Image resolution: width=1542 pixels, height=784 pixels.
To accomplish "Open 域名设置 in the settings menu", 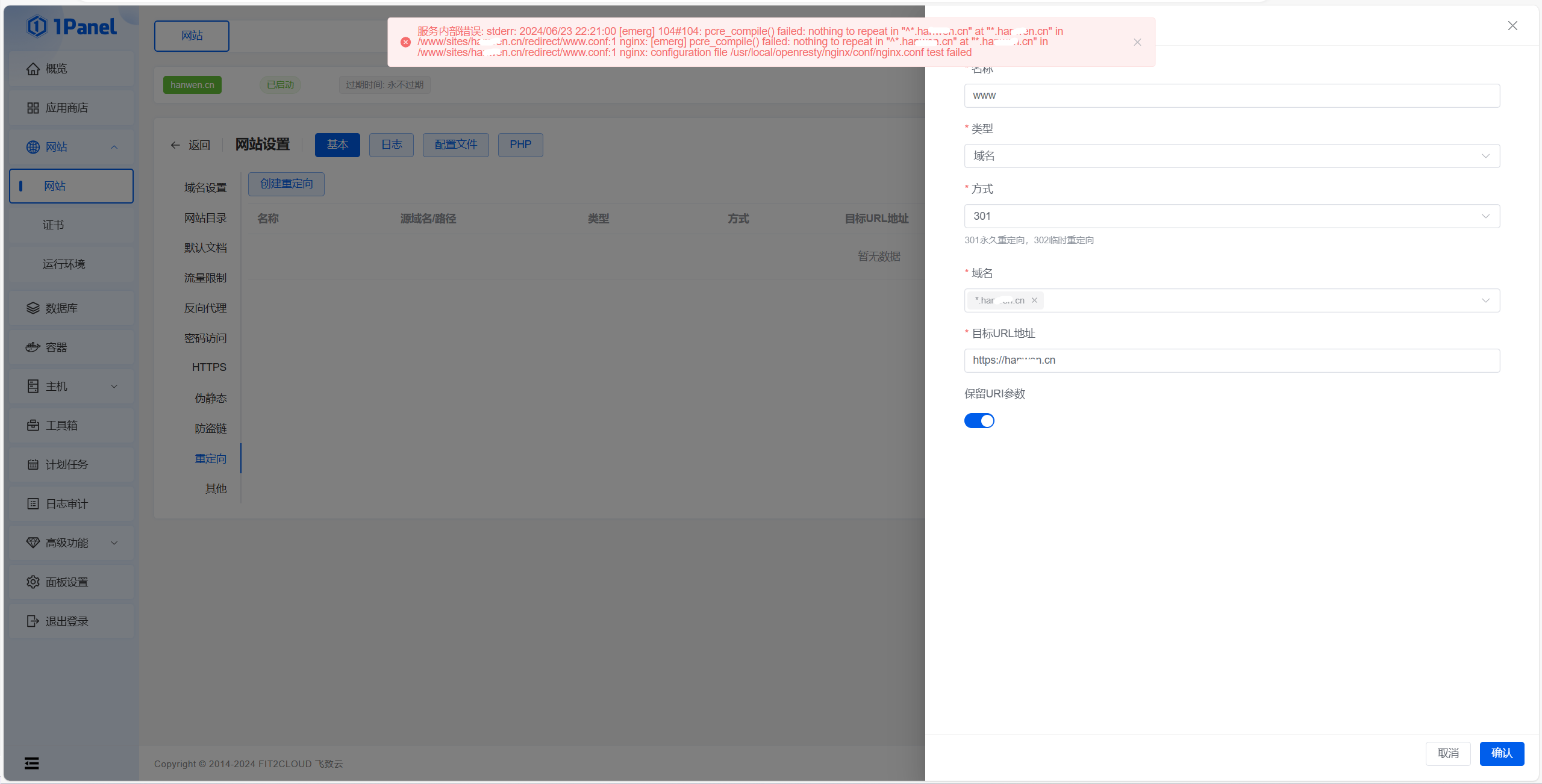I will [205, 188].
